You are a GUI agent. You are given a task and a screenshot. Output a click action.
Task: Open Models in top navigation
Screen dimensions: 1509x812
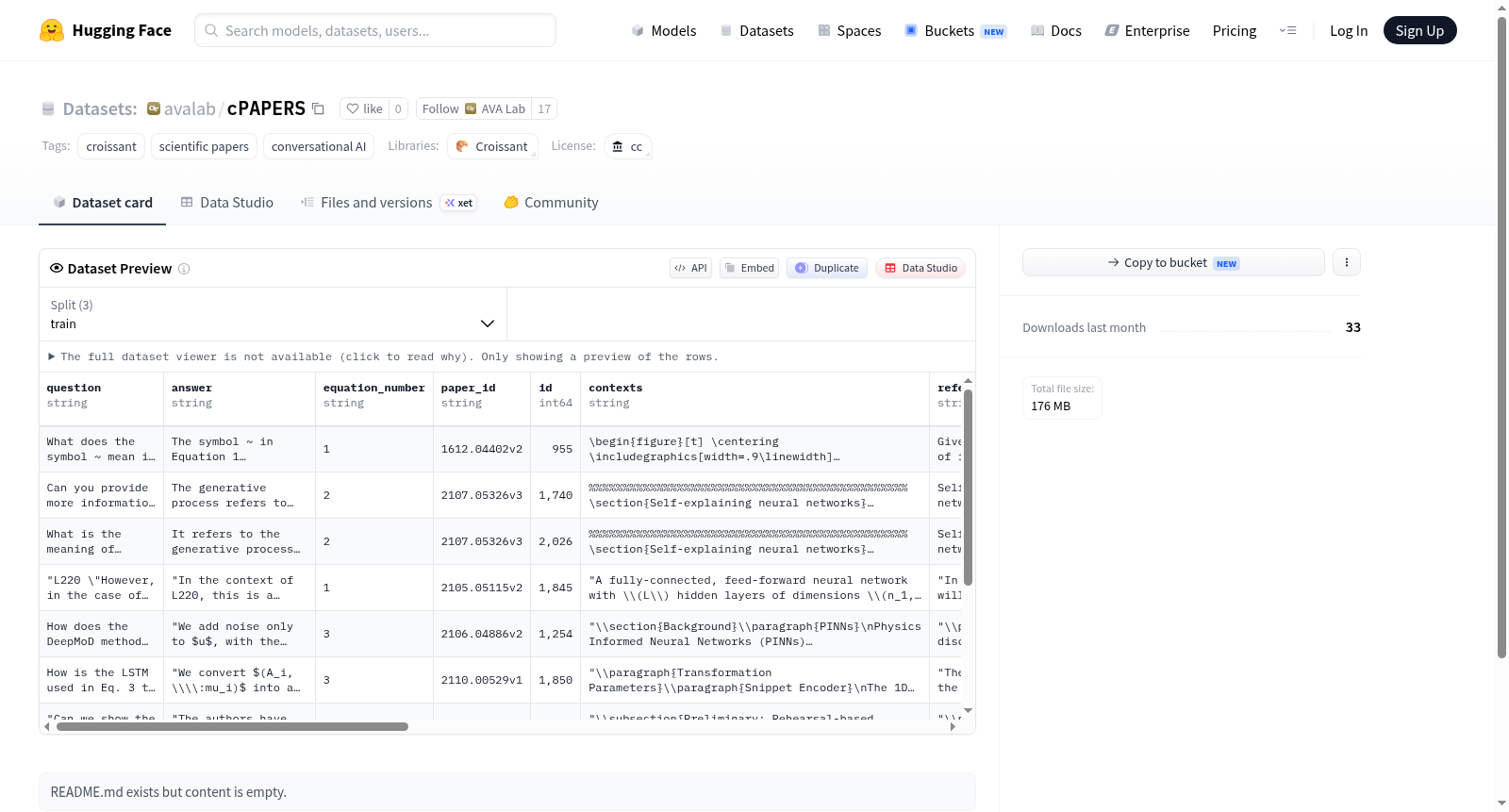pos(664,30)
